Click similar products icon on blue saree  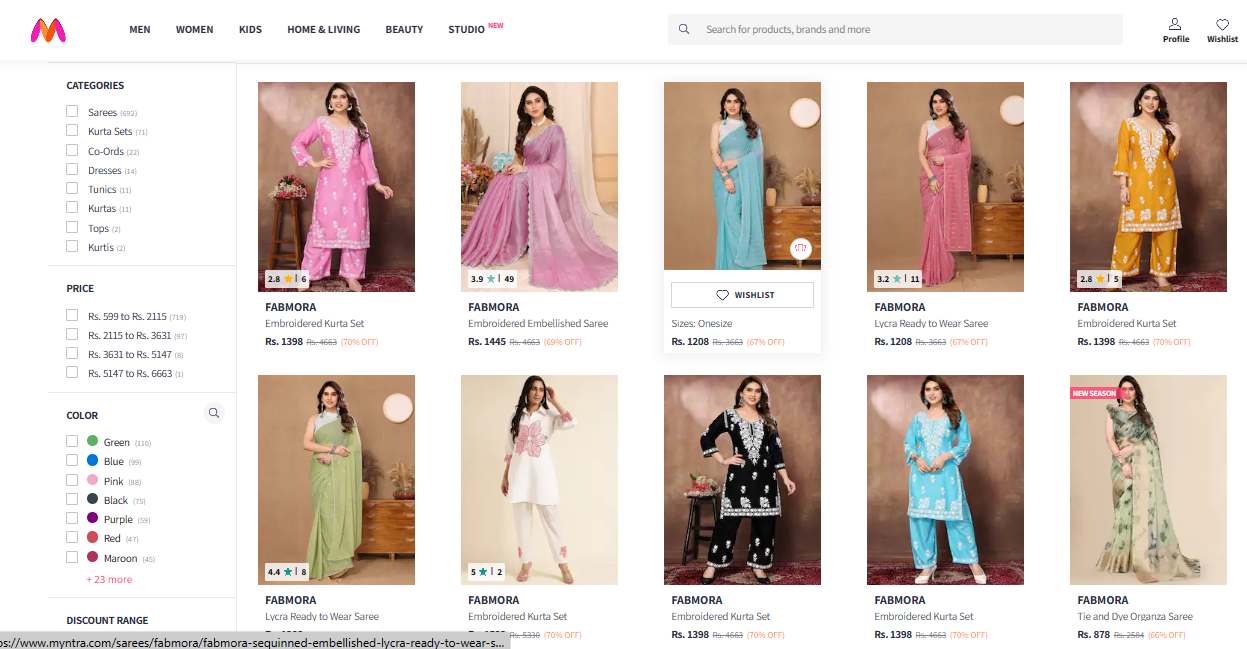pos(800,248)
